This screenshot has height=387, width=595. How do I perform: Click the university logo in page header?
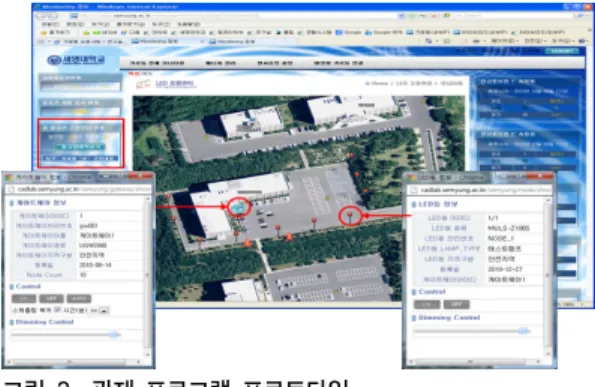coord(76,60)
